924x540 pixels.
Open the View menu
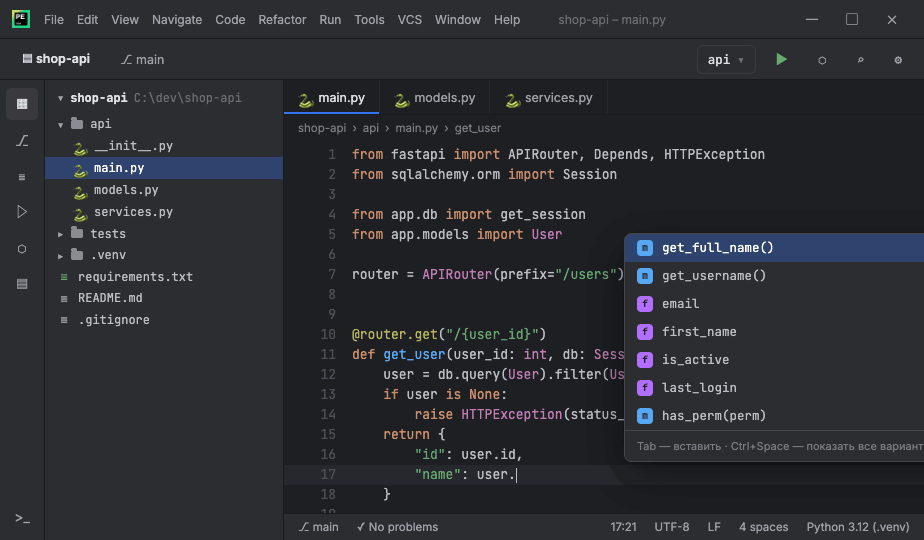point(125,19)
